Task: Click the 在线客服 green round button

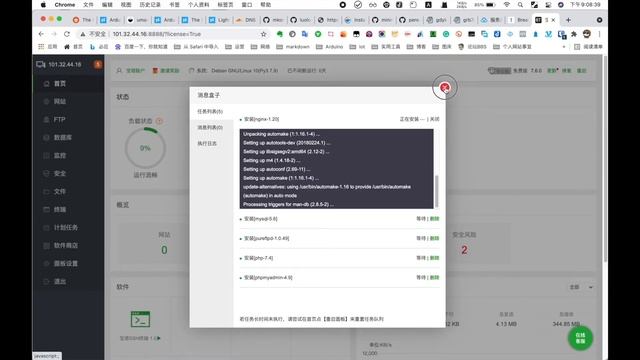Action: [580, 338]
